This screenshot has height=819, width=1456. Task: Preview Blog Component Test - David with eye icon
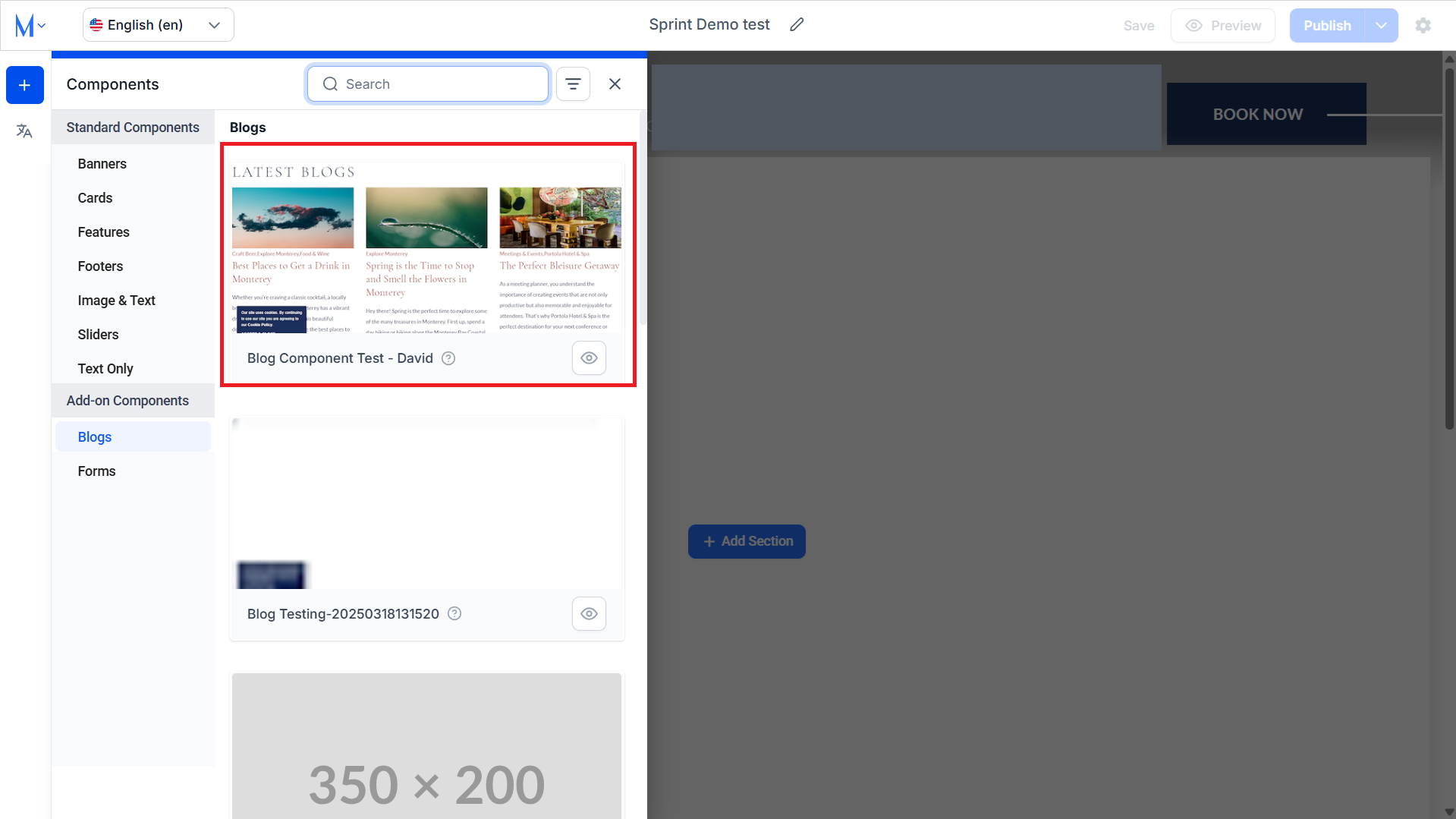pyautogui.click(x=589, y=358)
